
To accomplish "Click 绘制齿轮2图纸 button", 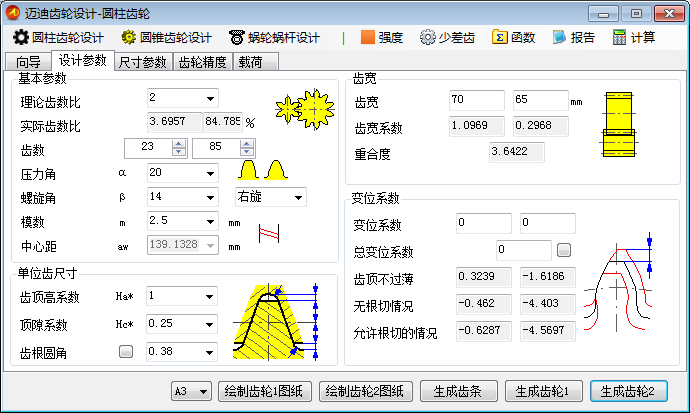I will 365,391.
